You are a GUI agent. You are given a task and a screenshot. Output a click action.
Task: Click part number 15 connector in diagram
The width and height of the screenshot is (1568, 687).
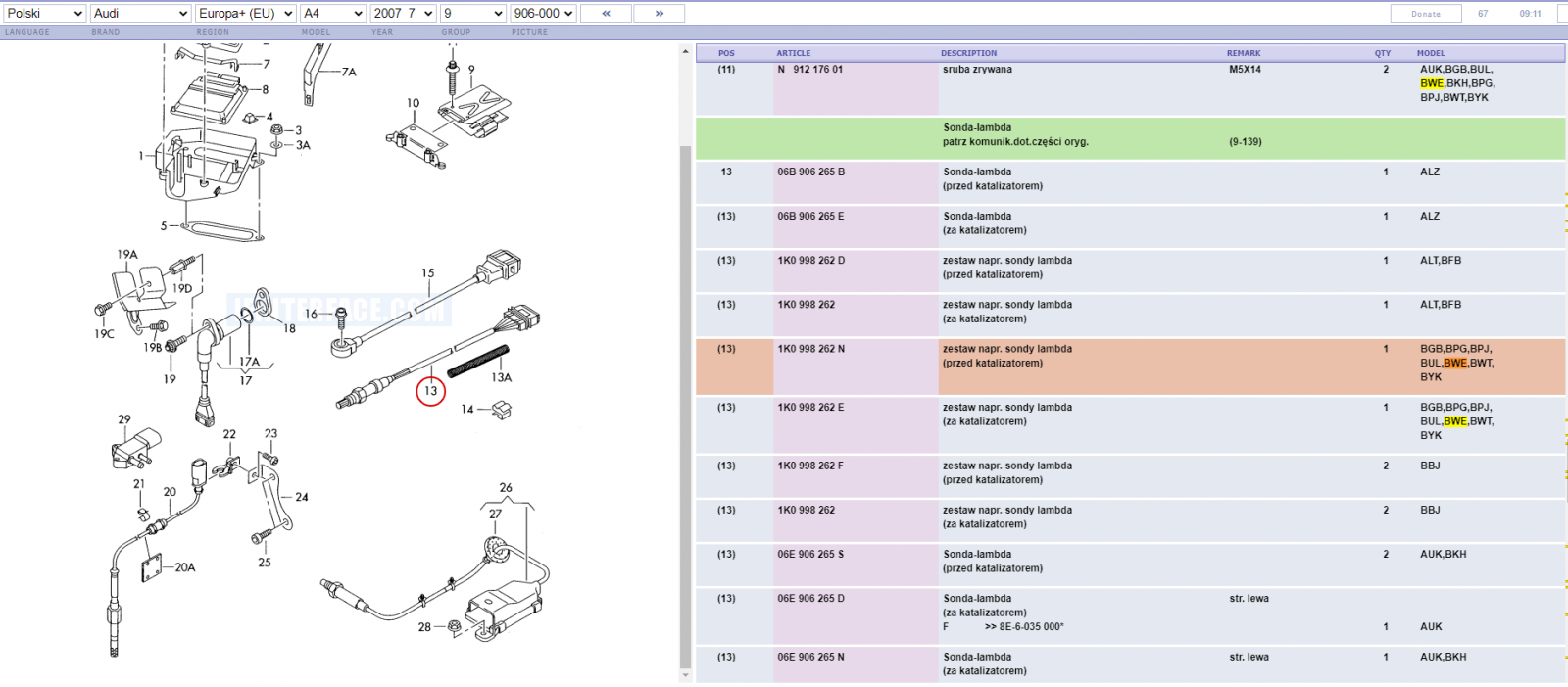tap(428, 273)
